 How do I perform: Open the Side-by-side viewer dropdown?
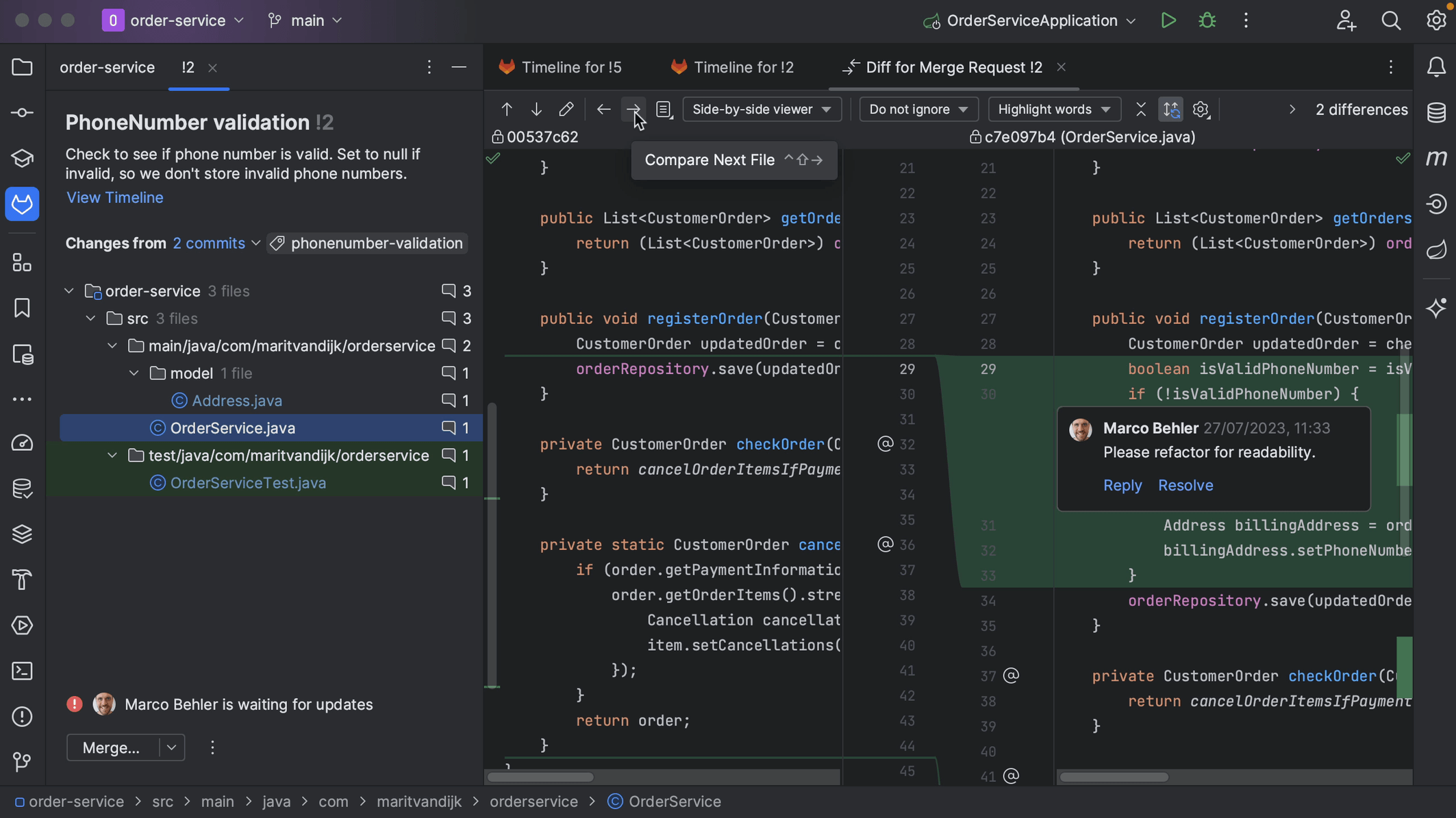pyautogui.click(x=762, y=110)
